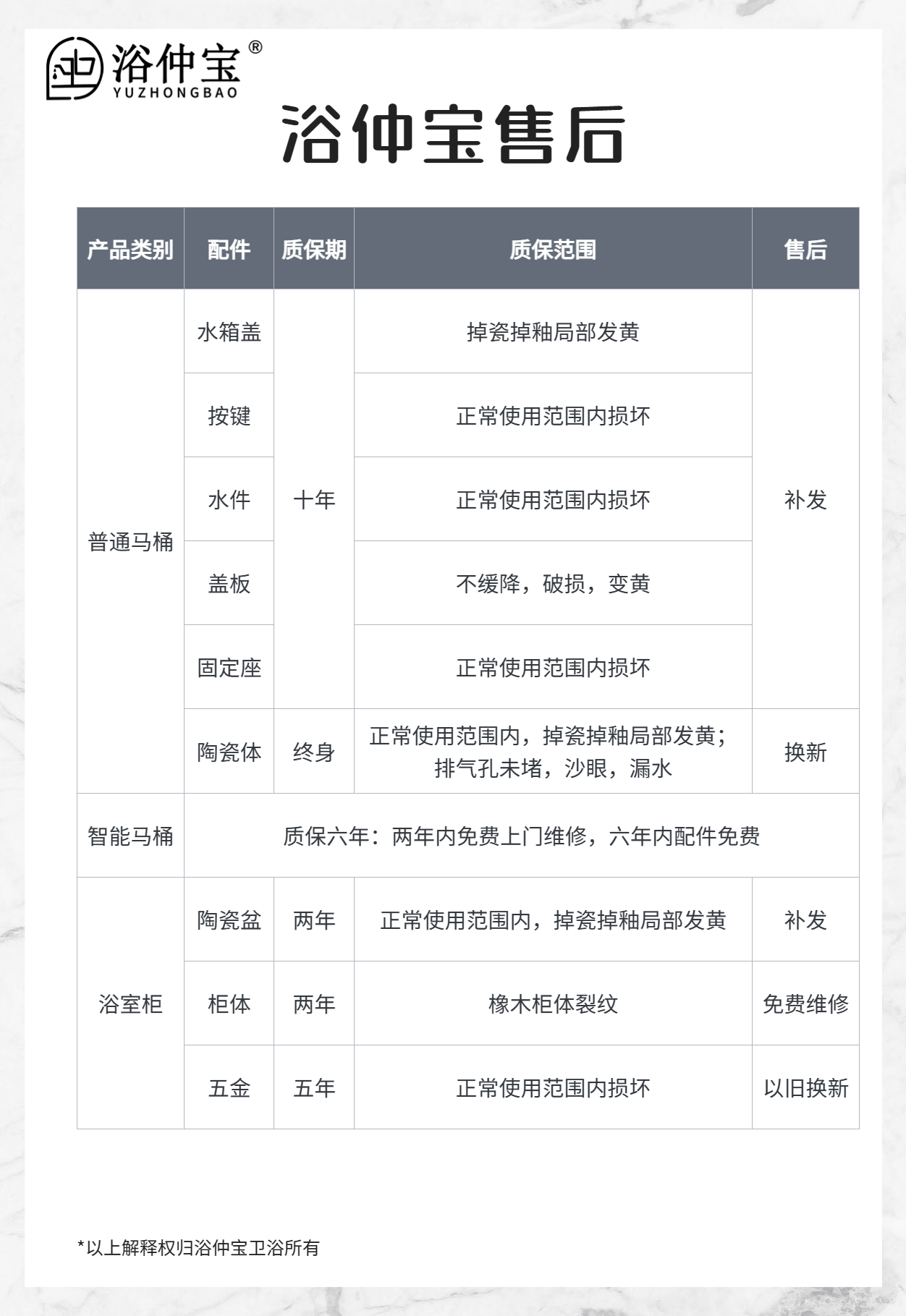The image size is (906, 1316).
Task: Select the 水件 part cell
Action: 229,499
